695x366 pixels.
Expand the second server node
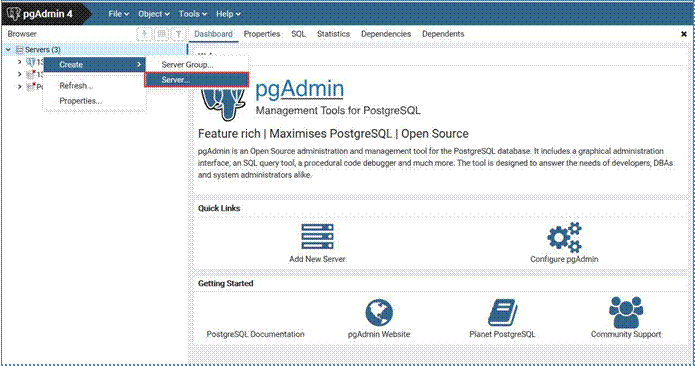(20, 74)
